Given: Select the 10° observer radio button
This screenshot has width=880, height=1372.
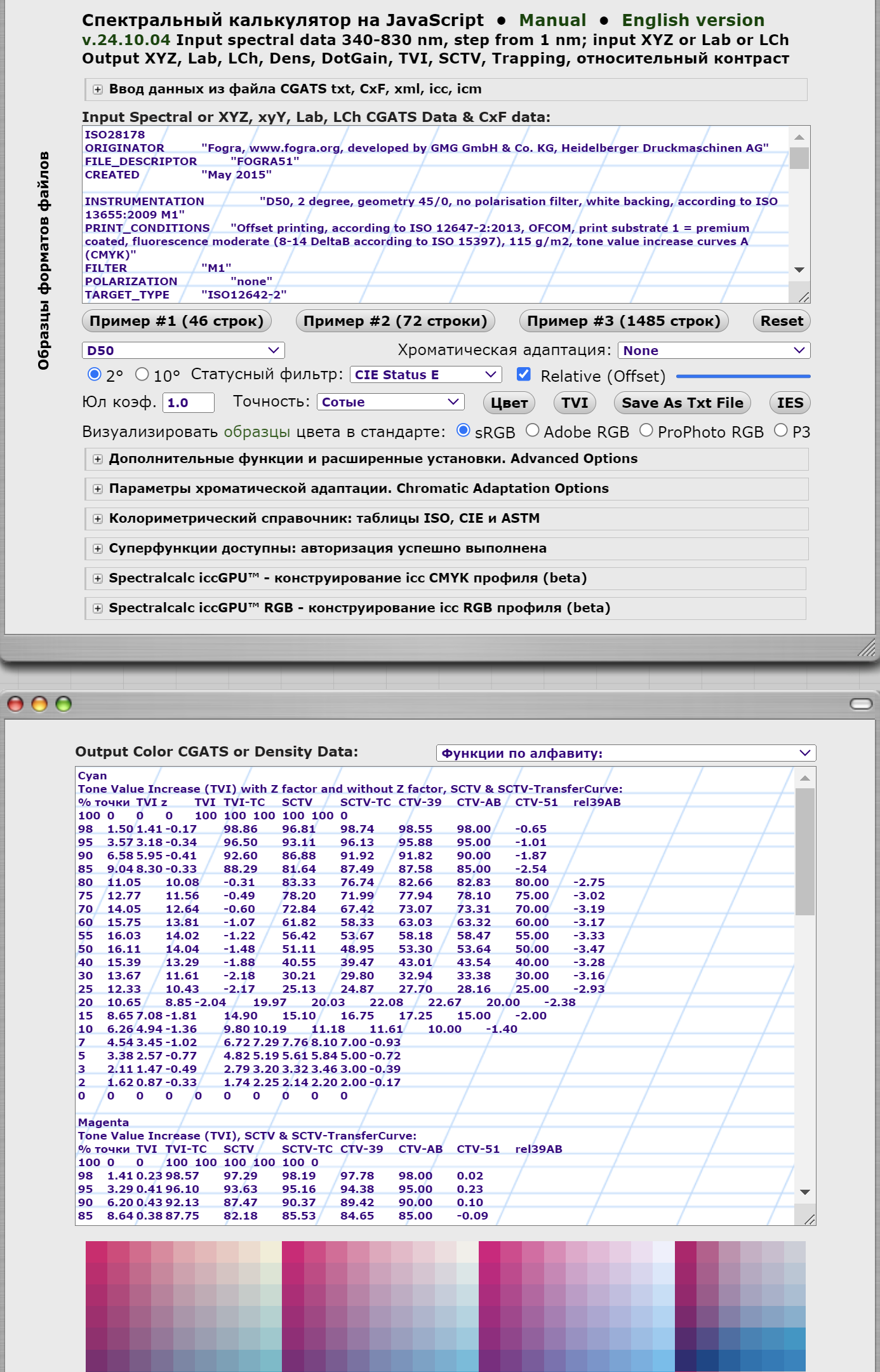Looking at the screenshot, I should click(142, 375).
